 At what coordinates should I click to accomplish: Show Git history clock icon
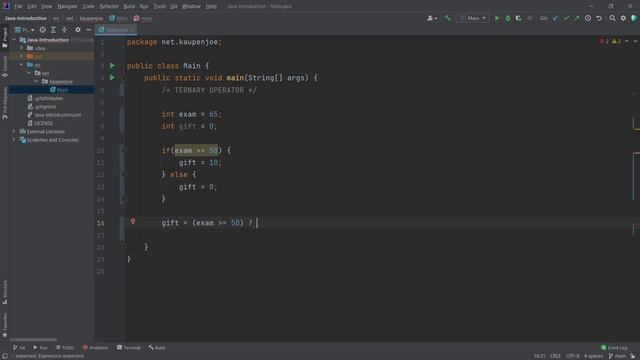(588, 18)
